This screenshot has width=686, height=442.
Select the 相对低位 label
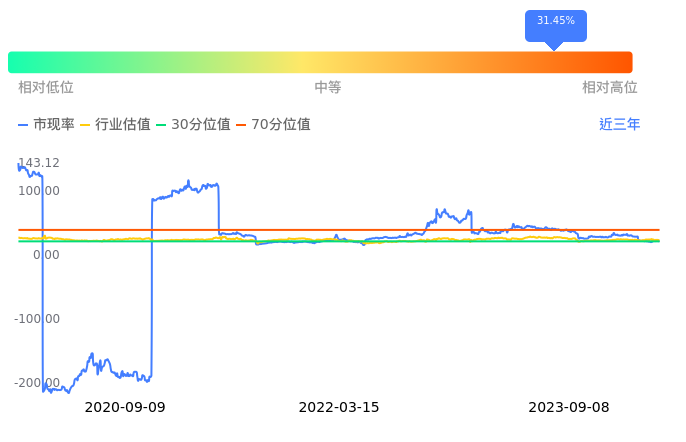point(46,88)
